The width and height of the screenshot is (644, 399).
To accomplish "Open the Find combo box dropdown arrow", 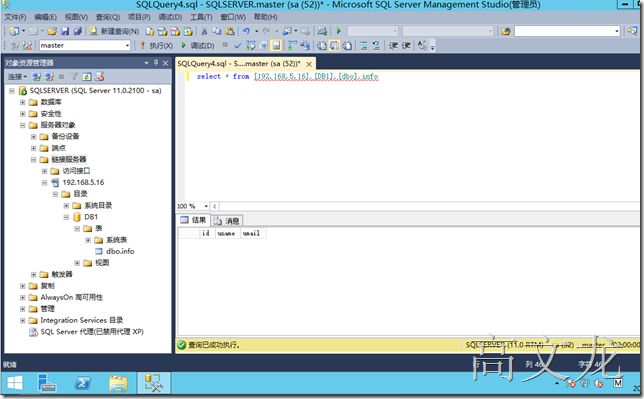I will point(617,31).
